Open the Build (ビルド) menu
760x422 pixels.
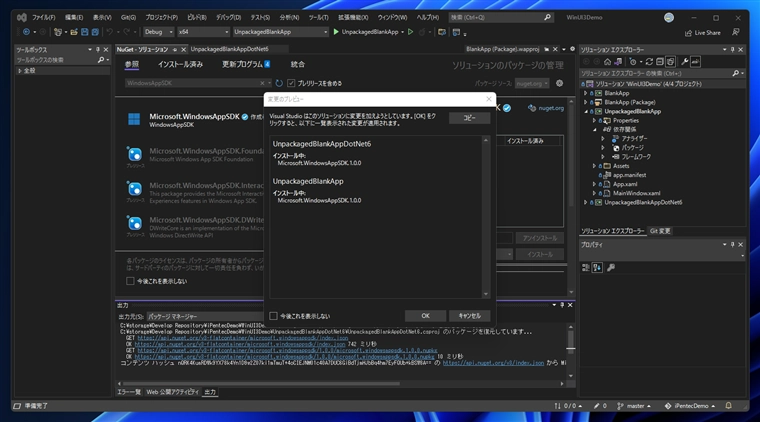[197, 17]
